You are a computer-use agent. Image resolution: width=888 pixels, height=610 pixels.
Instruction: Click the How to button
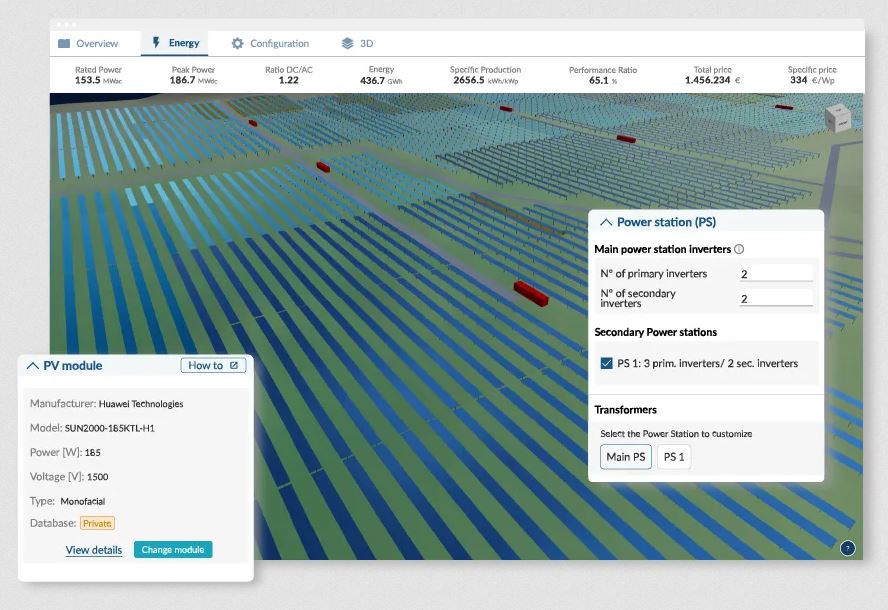[x=213, y=365]
